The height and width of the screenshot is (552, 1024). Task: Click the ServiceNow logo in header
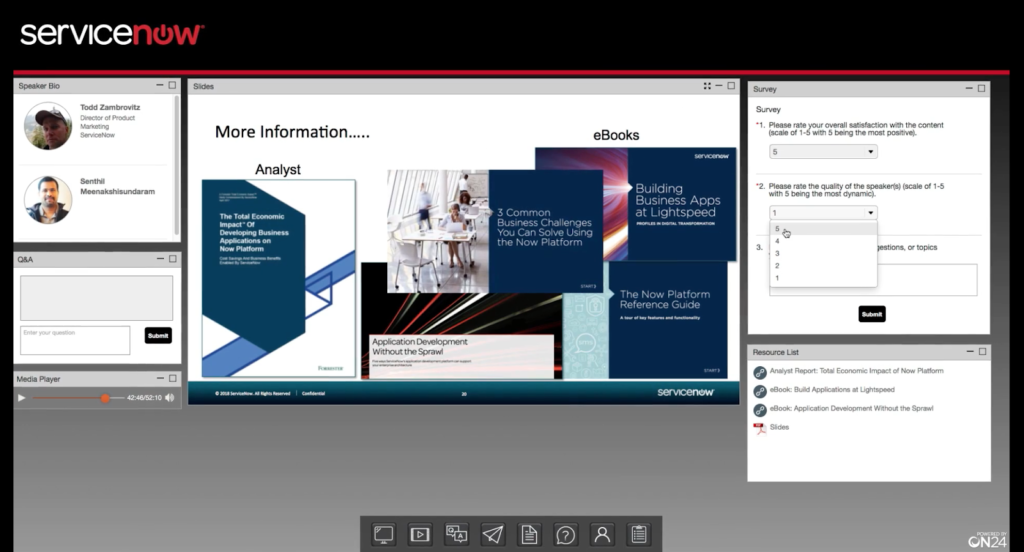112,34
